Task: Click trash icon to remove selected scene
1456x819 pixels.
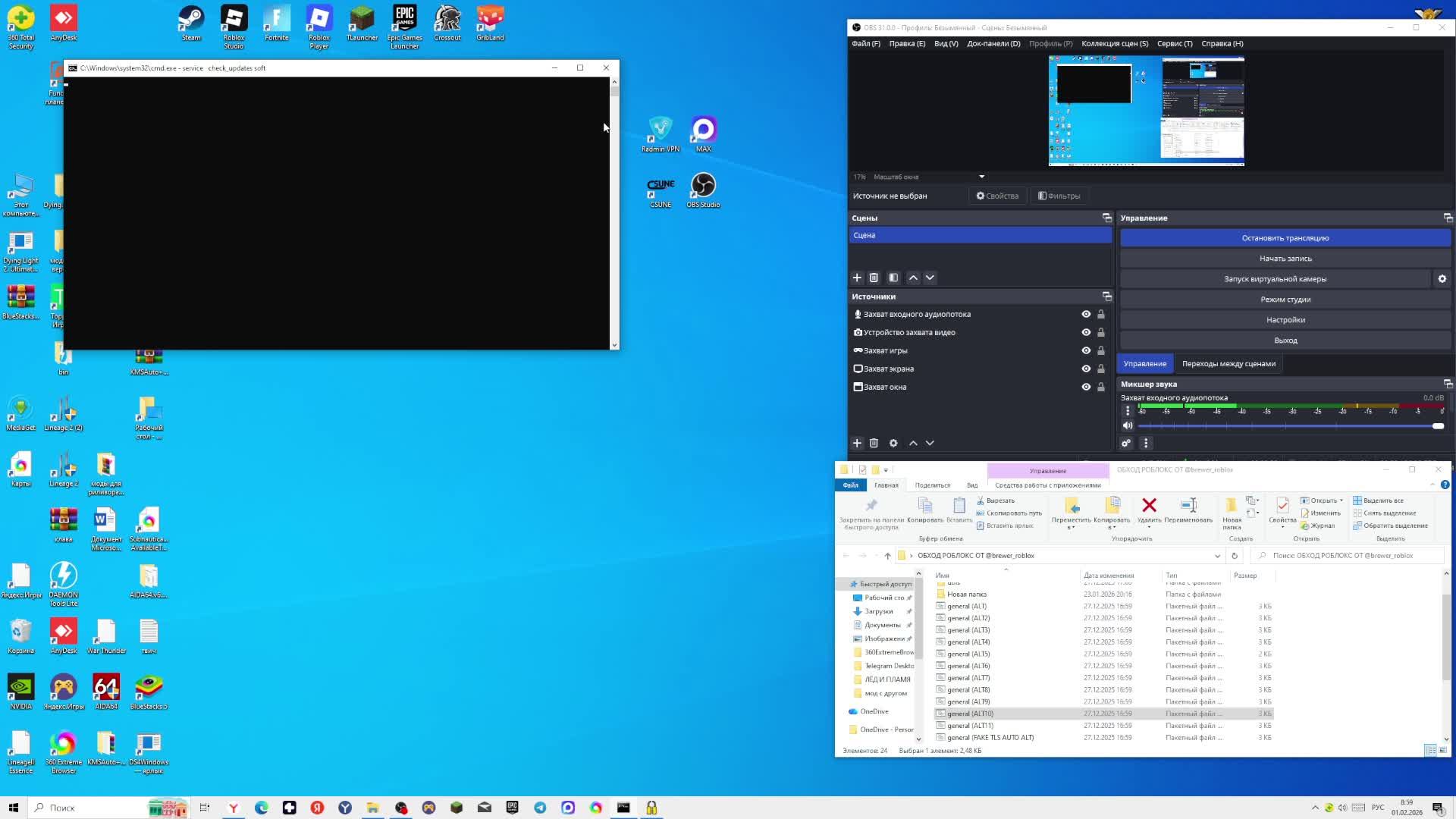Action: [x=874, y=278]
